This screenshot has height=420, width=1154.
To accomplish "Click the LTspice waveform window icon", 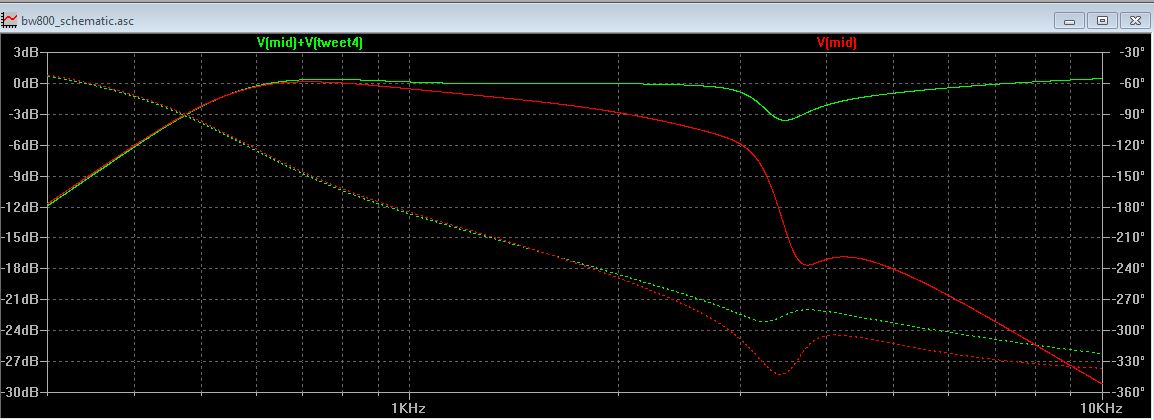I will pyautogui.click(x=10, y=21).
